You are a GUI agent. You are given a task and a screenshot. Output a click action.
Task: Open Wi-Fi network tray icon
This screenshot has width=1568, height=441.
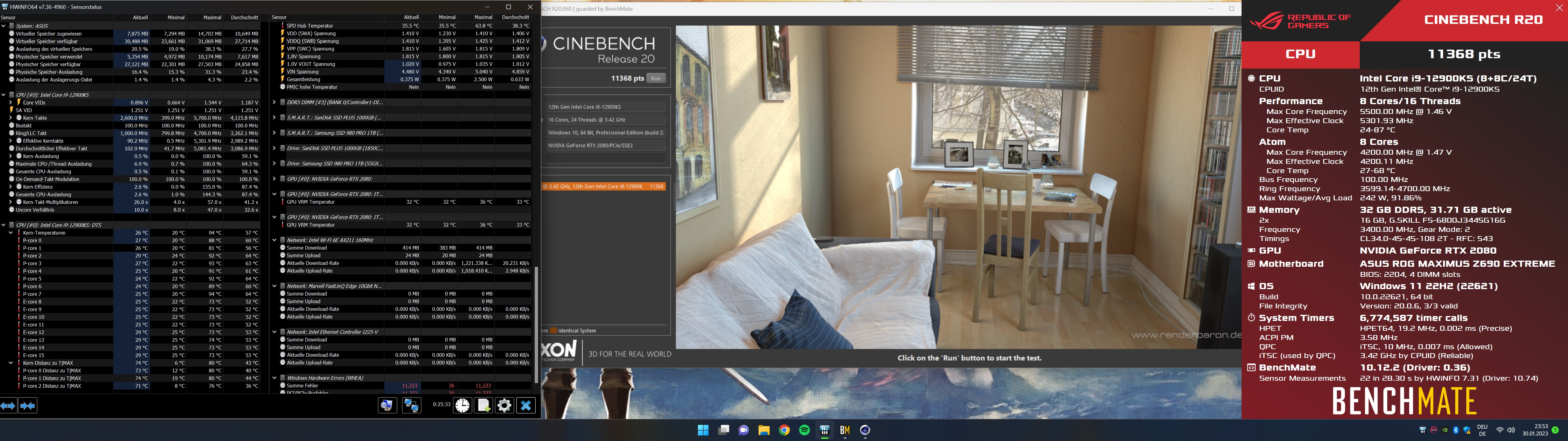(1500, 430)
